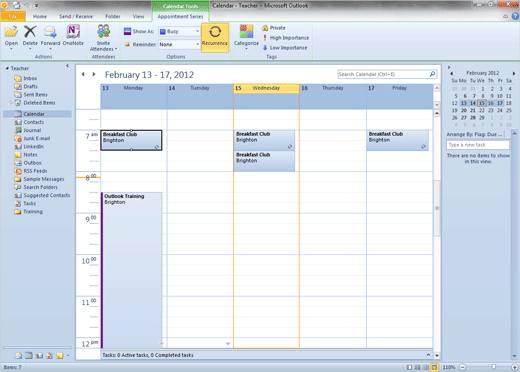Select Friday Breakfast Club appointment
This screenshot has height=372, width=520.
[x=397, y=140]
